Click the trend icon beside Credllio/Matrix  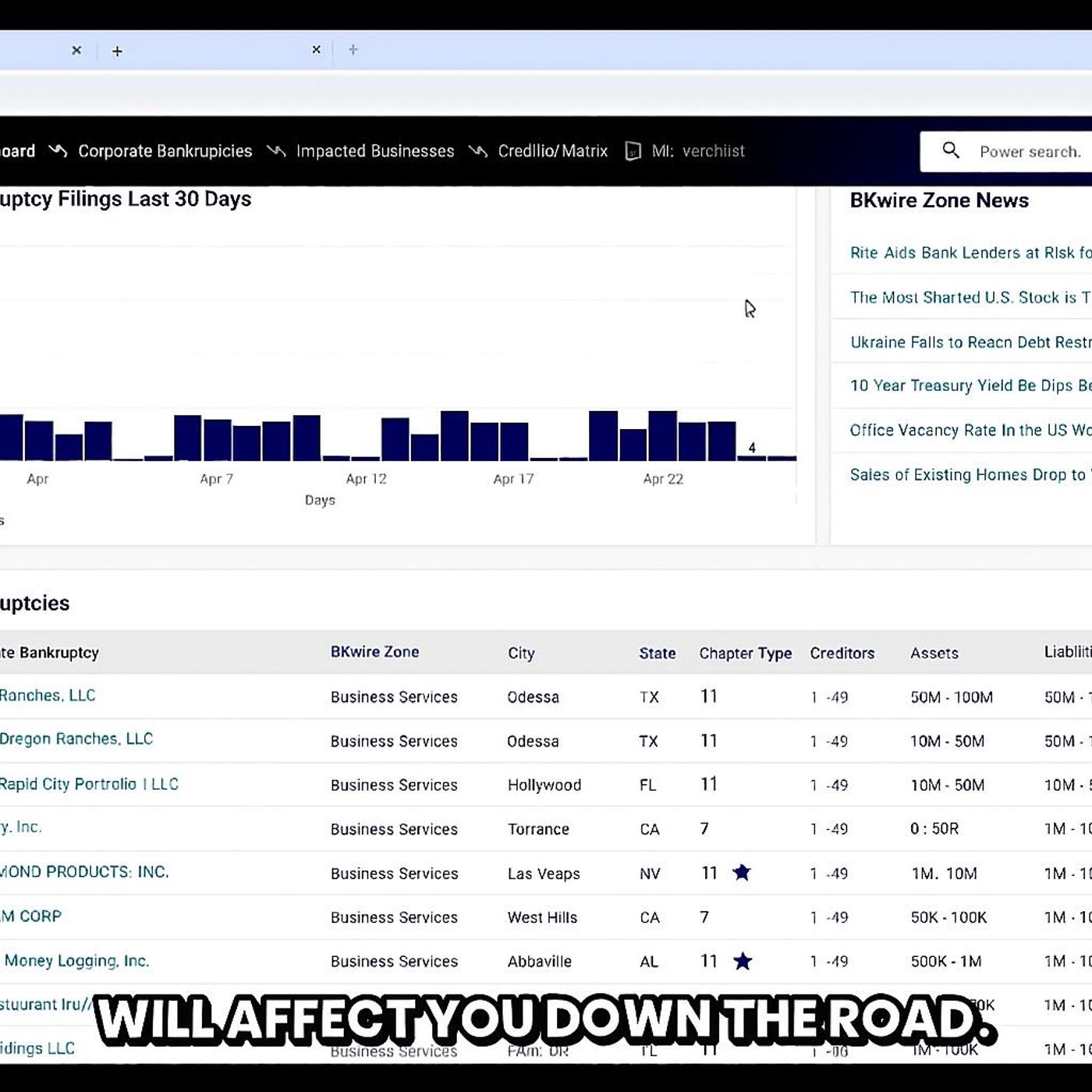(x=478, y=151)
